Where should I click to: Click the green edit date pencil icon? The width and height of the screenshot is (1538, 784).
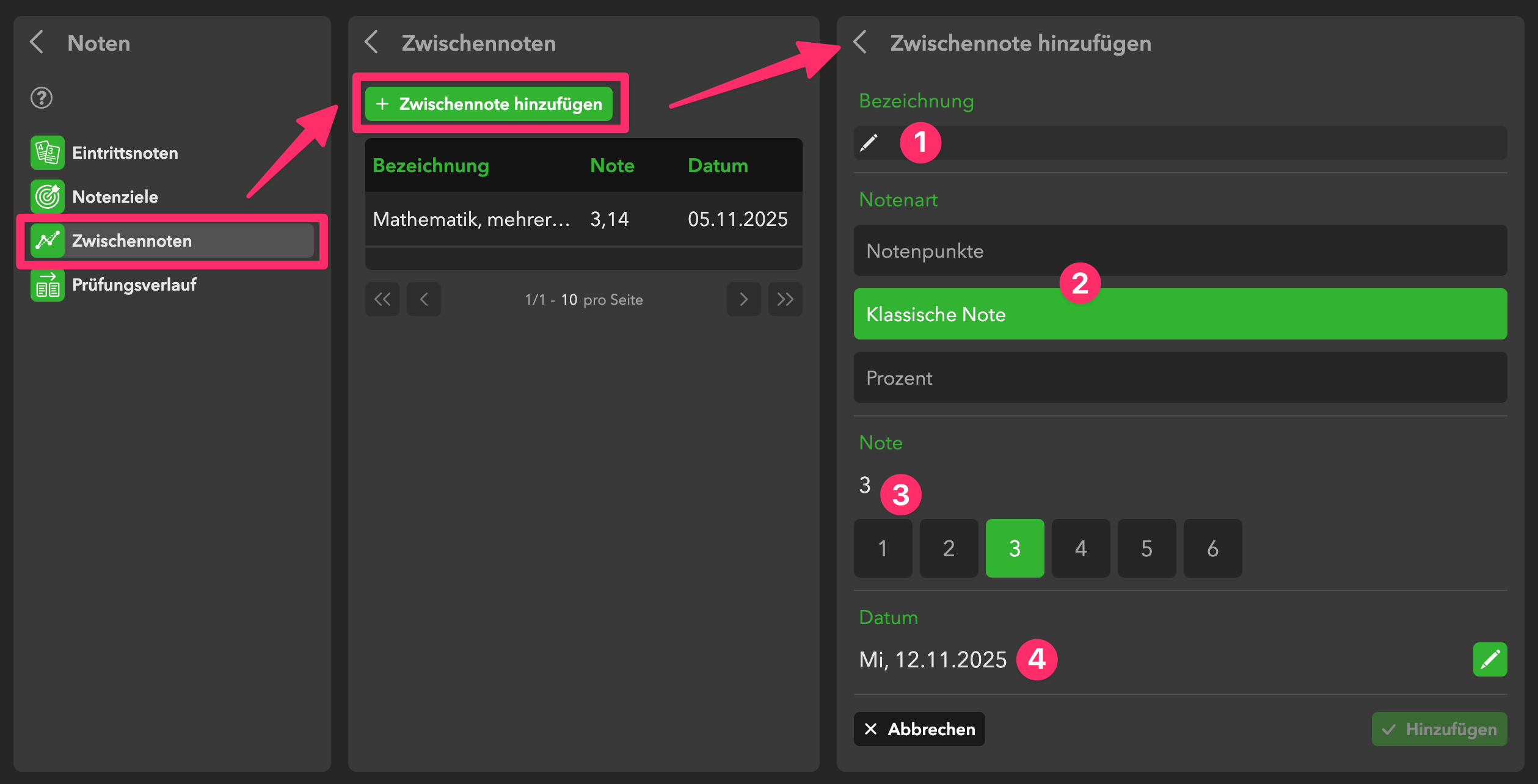pos(1489,659)
